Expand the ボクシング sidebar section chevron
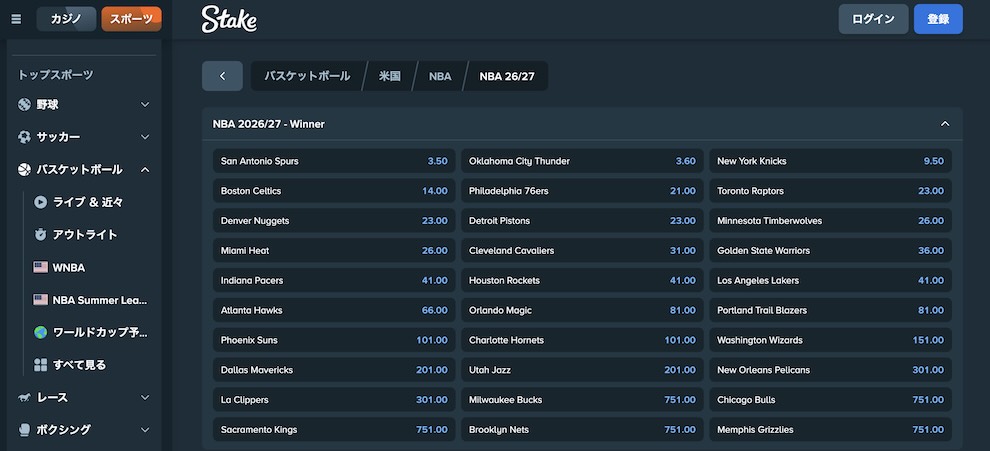 pos(145,430)
